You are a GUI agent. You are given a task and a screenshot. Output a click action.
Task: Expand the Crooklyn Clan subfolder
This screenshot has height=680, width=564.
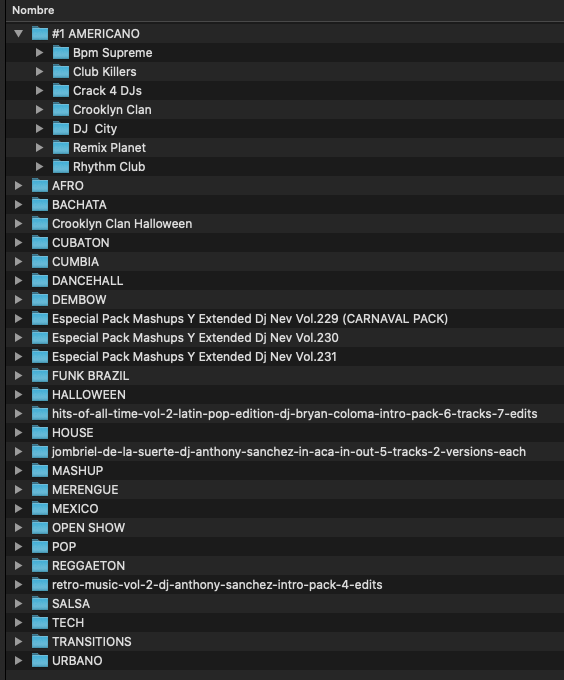pyautogui.click(x=39, y=110)
